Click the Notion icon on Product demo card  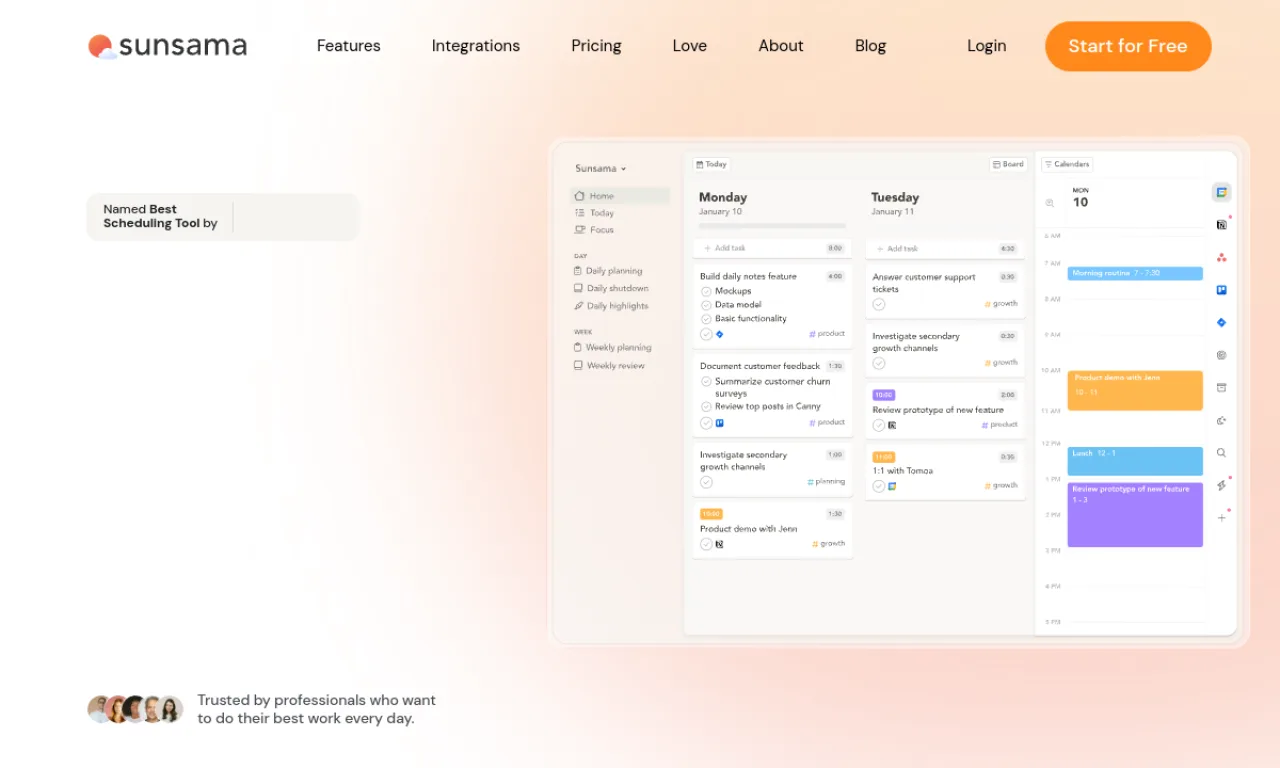point(720,544)
